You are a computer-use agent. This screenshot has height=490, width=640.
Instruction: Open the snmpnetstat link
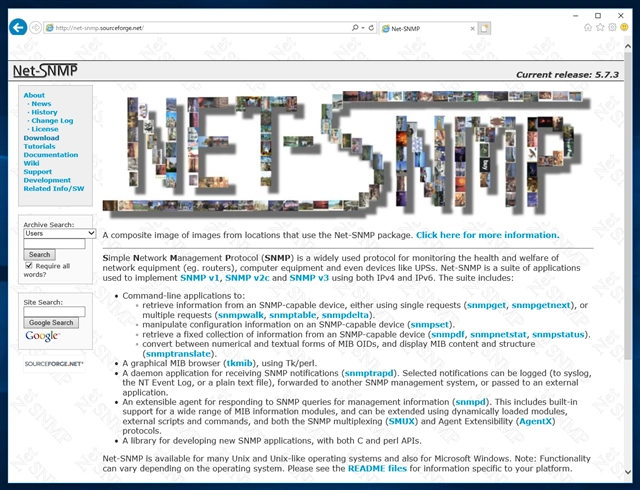coord(498,334)
